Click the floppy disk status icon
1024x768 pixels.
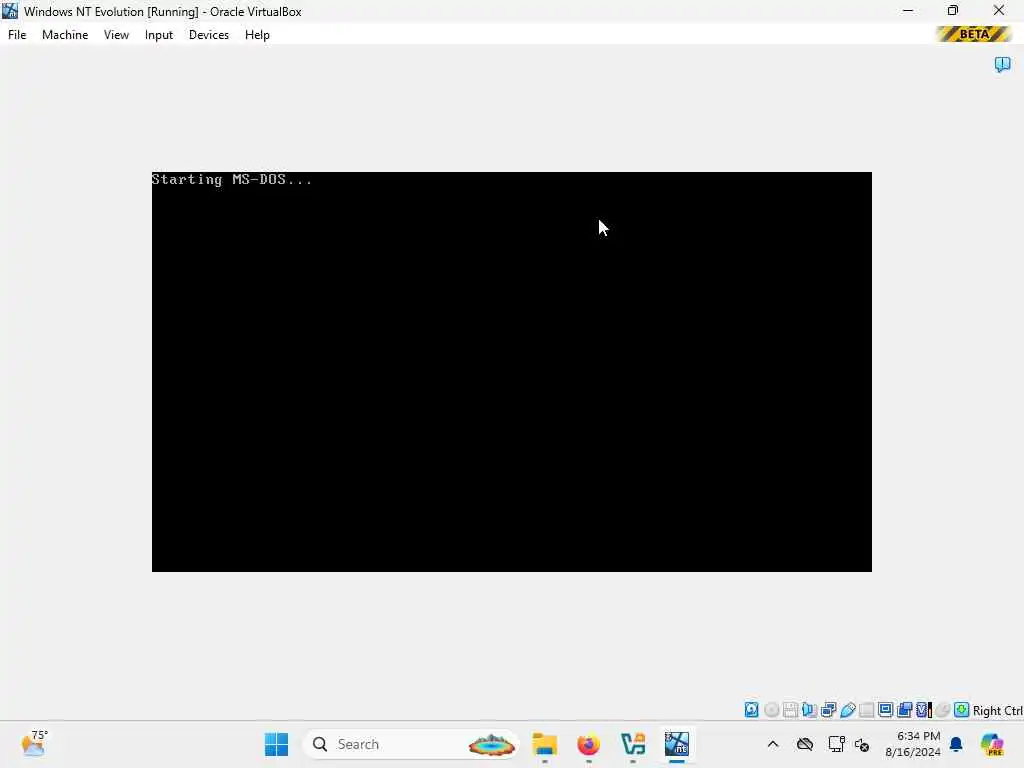point(790,710)
